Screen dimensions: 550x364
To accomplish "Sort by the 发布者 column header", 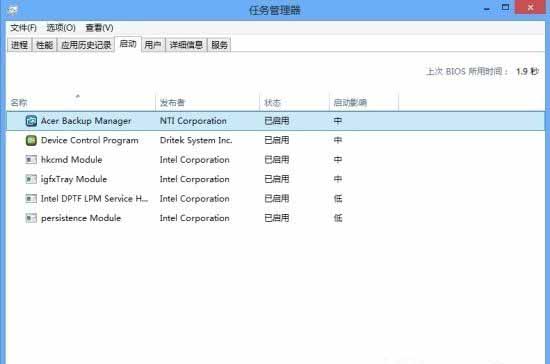I will point(207,103).
